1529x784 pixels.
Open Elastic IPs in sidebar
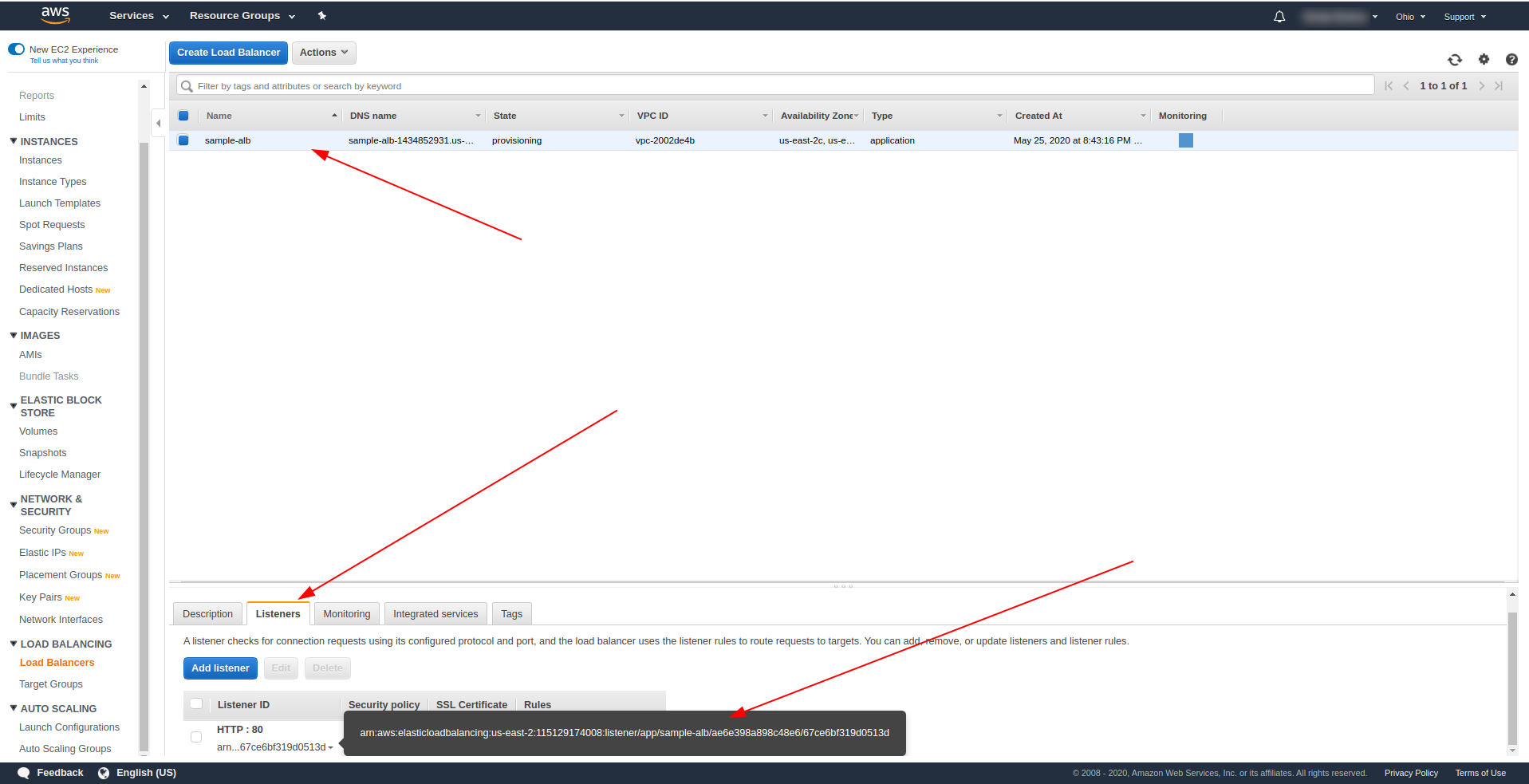[42, 553]
